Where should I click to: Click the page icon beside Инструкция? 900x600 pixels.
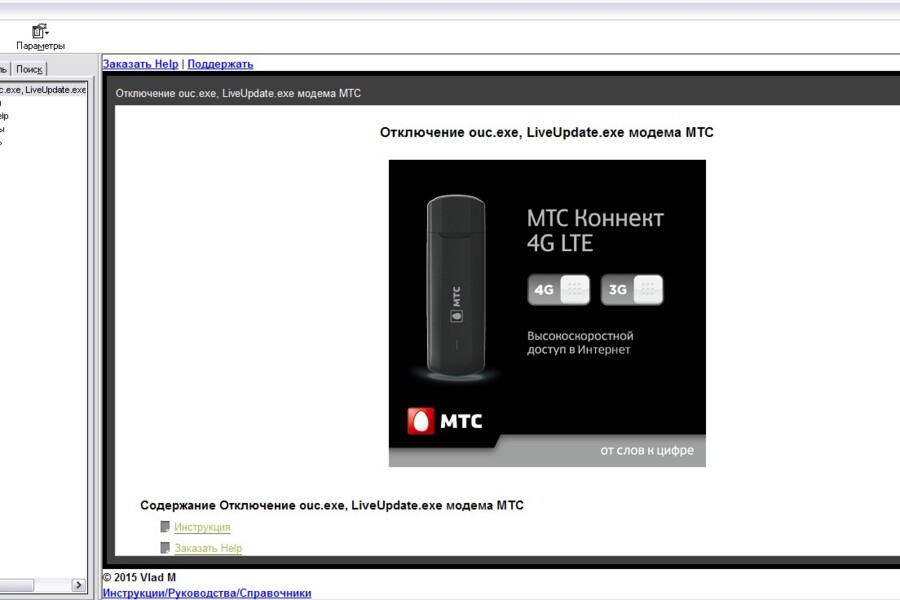coord(165,527)
